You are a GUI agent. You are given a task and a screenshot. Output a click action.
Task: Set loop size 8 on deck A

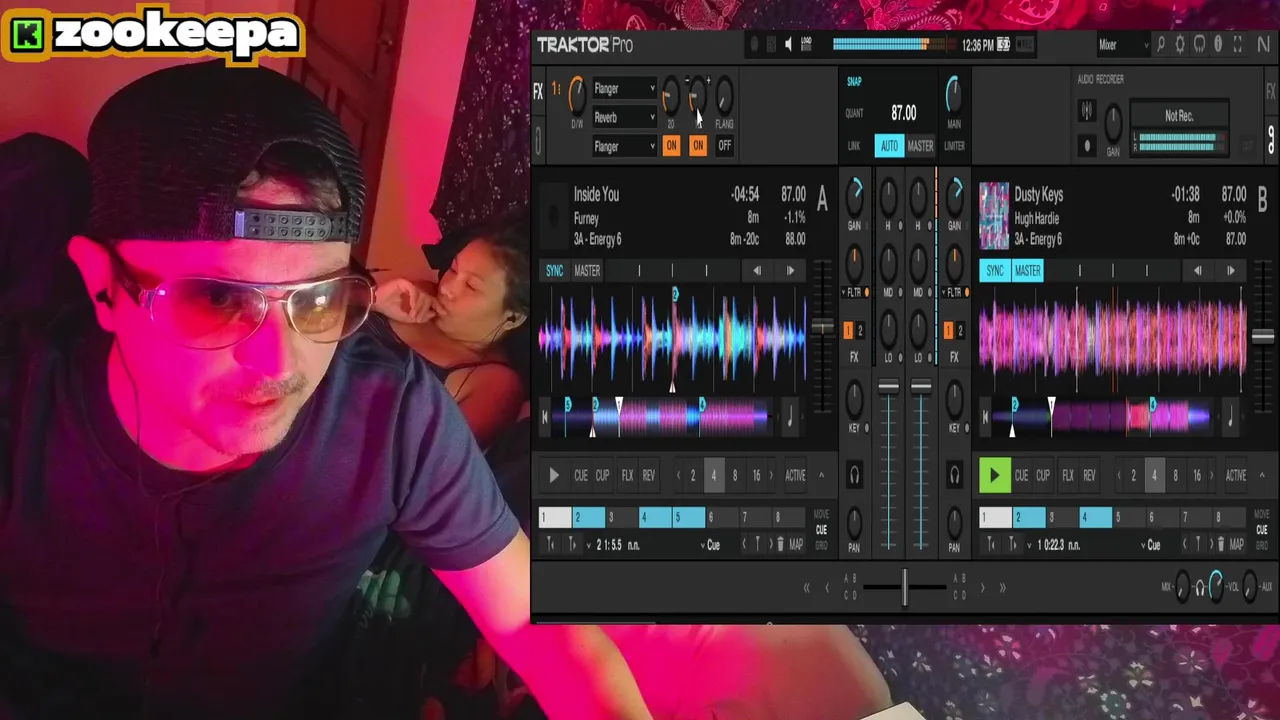coord(735,476)
